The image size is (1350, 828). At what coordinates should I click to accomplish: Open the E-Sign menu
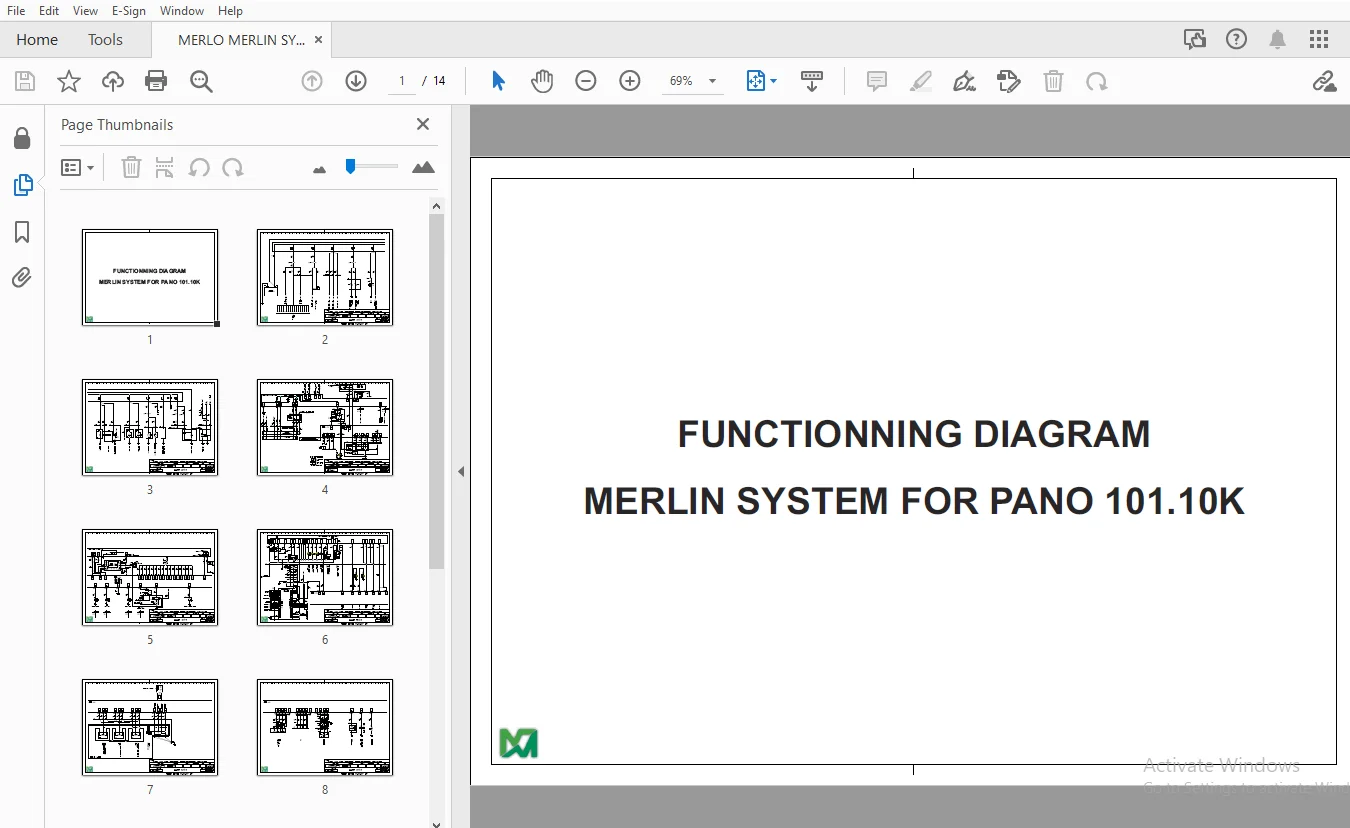point(129,10)
